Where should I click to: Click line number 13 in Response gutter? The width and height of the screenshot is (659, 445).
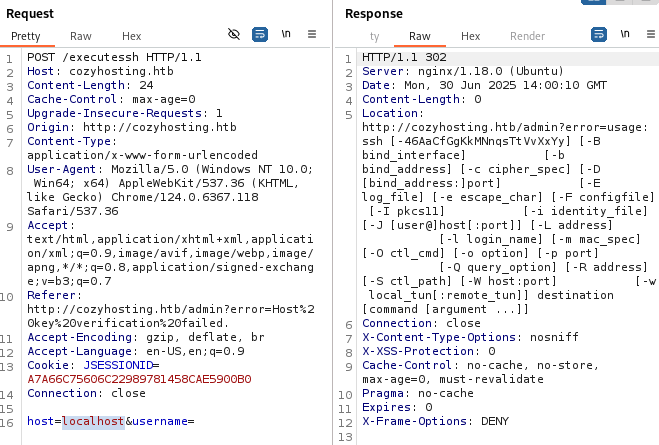345,437
